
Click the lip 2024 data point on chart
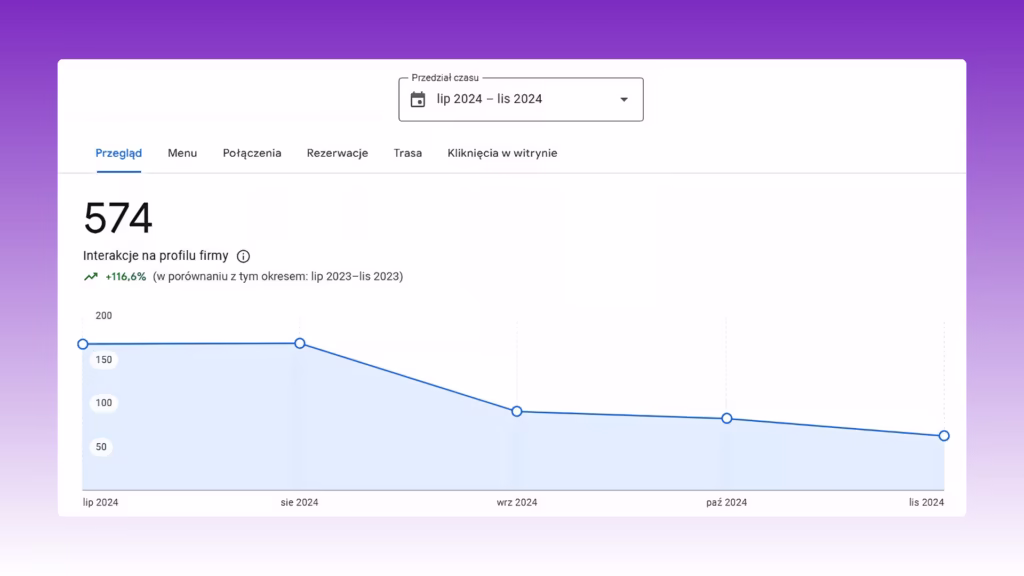(83, 344)
